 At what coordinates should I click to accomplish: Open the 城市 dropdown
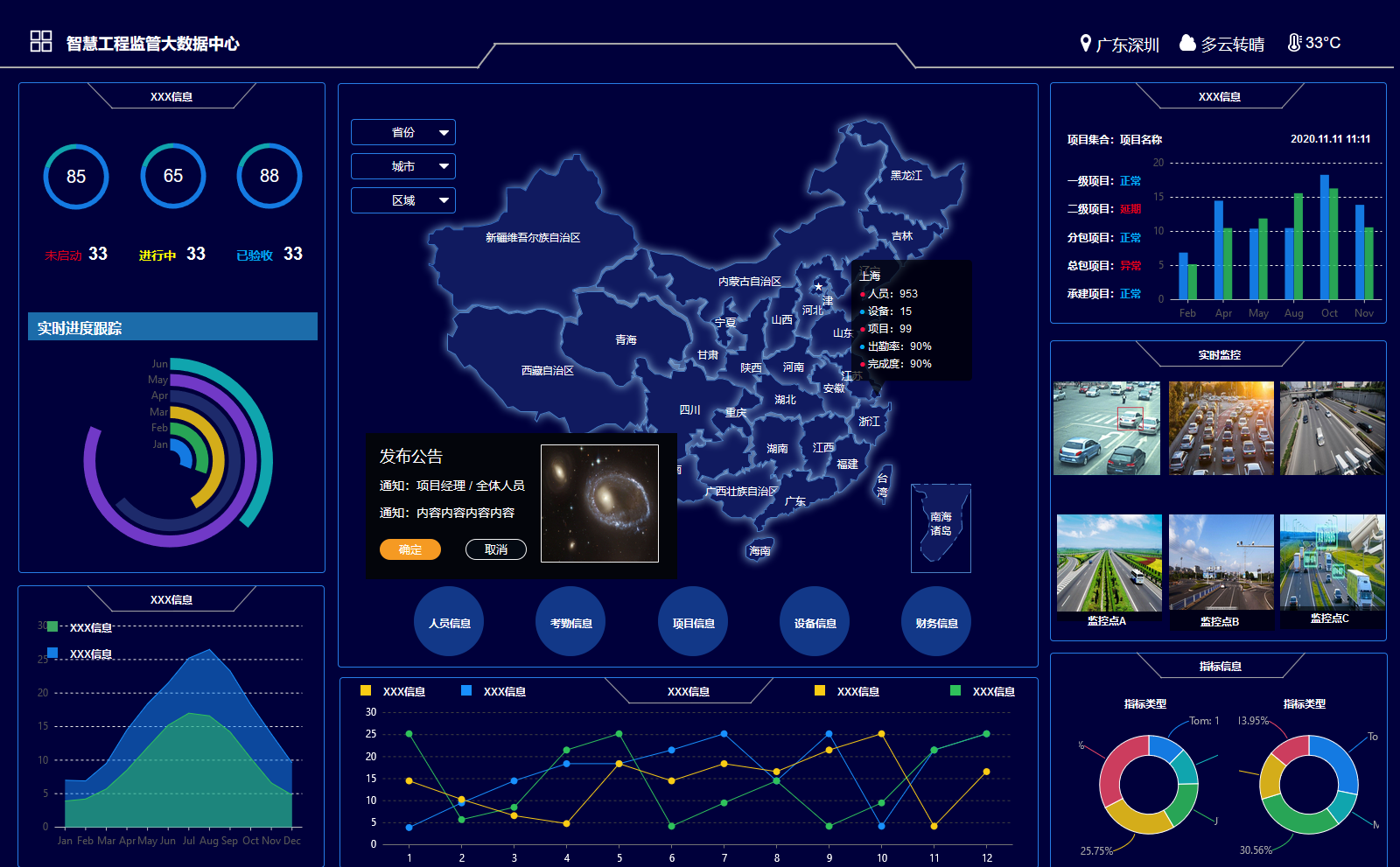coord(403,166)
